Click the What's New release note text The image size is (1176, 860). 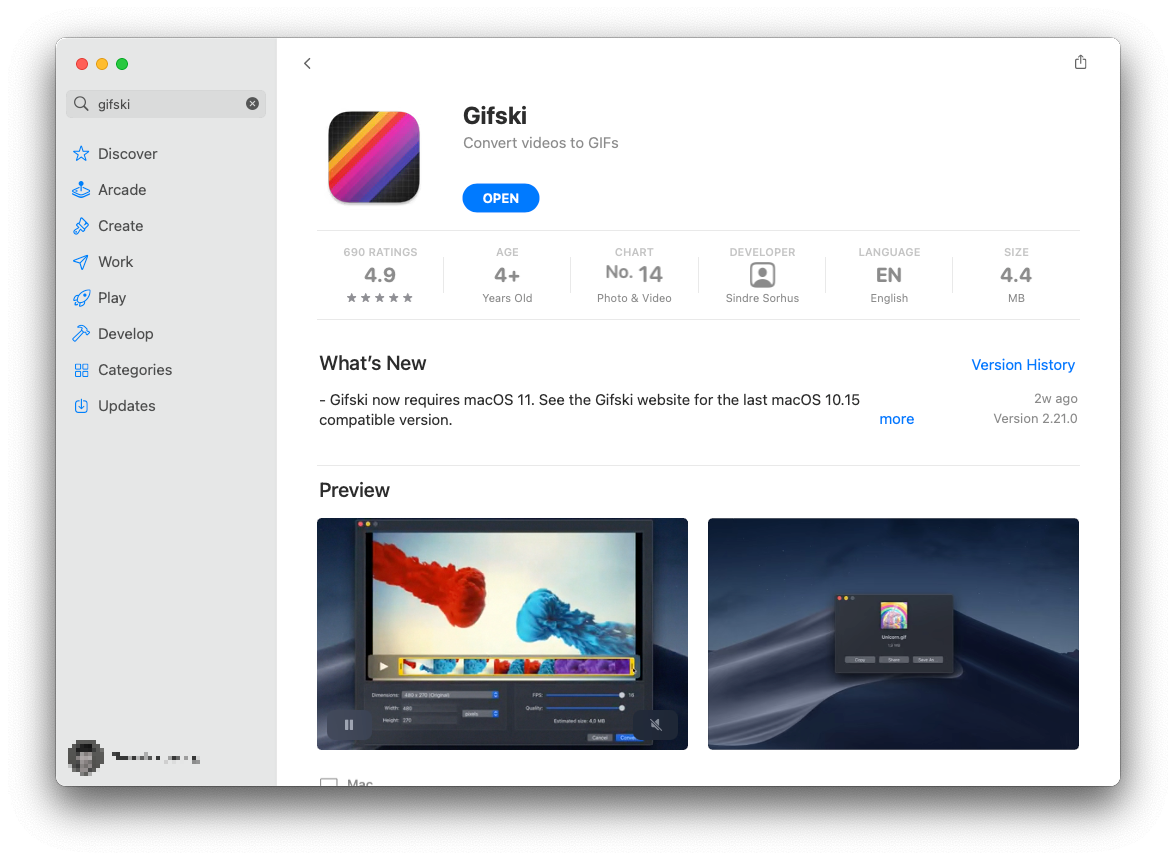pyautogui.click(x=590, y=409)
